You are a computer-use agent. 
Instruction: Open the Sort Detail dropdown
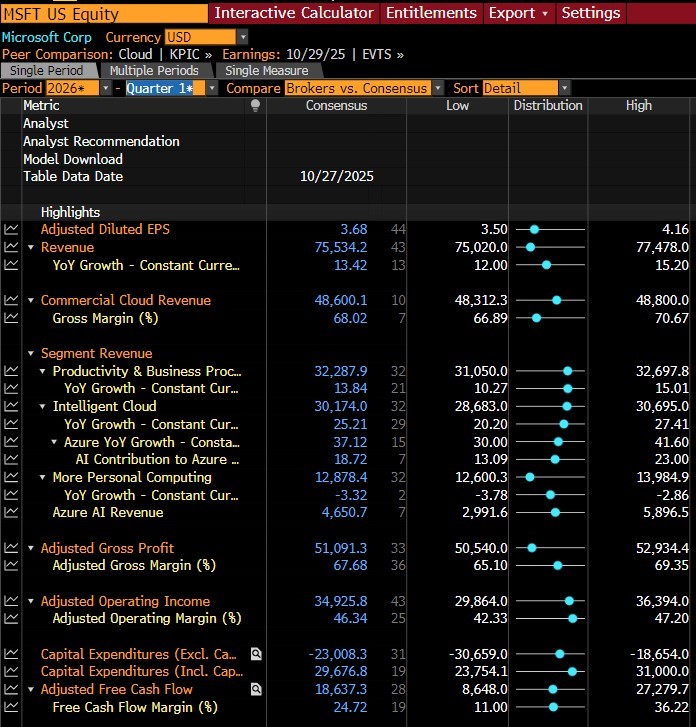[x=565, y=88]
